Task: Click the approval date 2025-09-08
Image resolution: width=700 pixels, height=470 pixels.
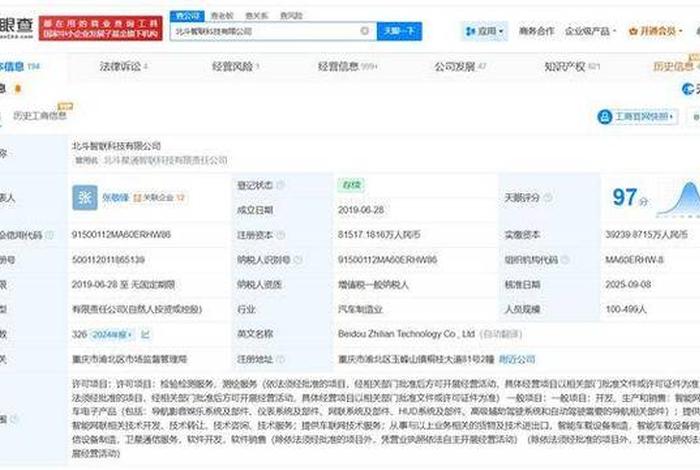Action: (628, 285)
